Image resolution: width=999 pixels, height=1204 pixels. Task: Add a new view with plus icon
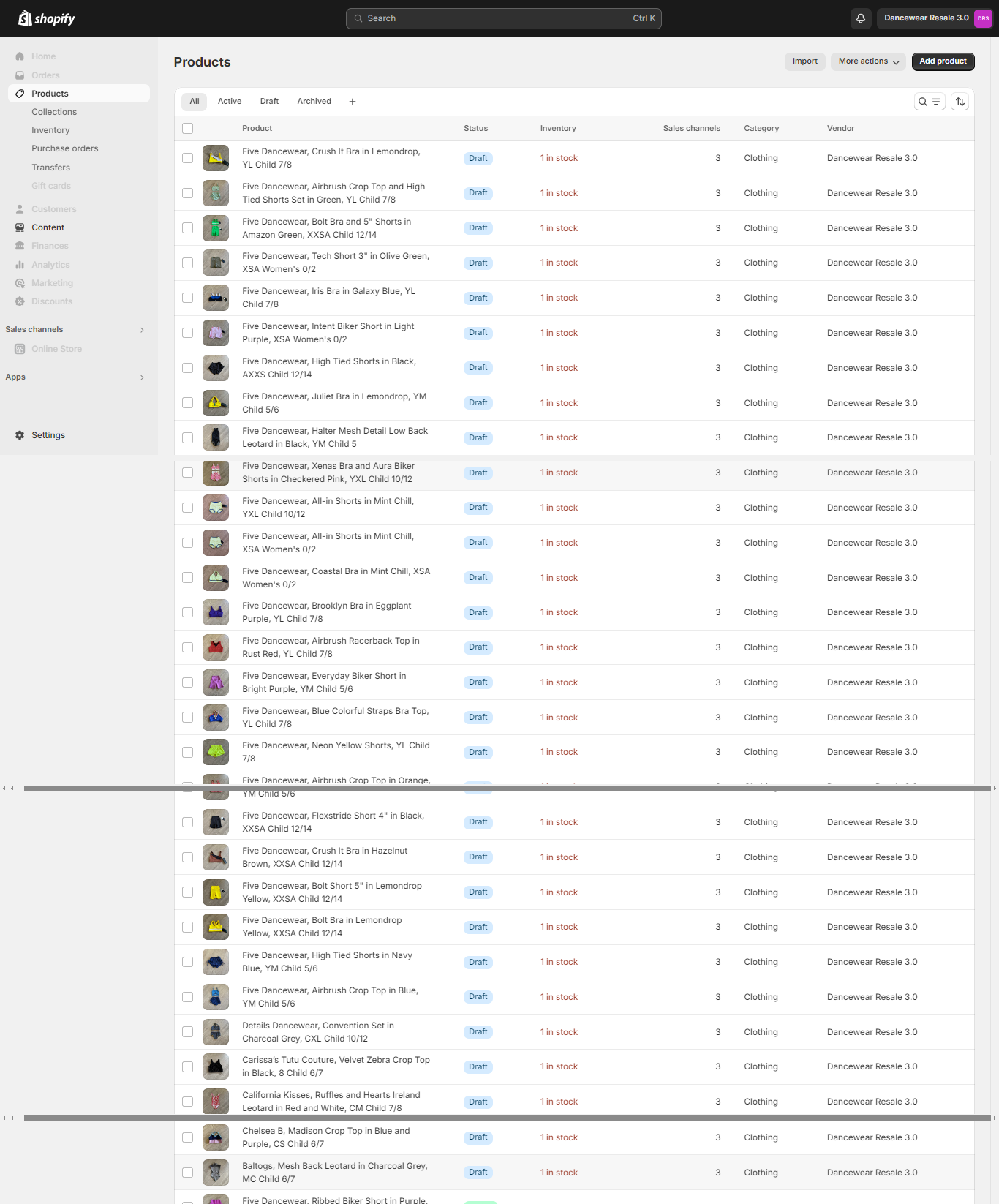[353, 102]
